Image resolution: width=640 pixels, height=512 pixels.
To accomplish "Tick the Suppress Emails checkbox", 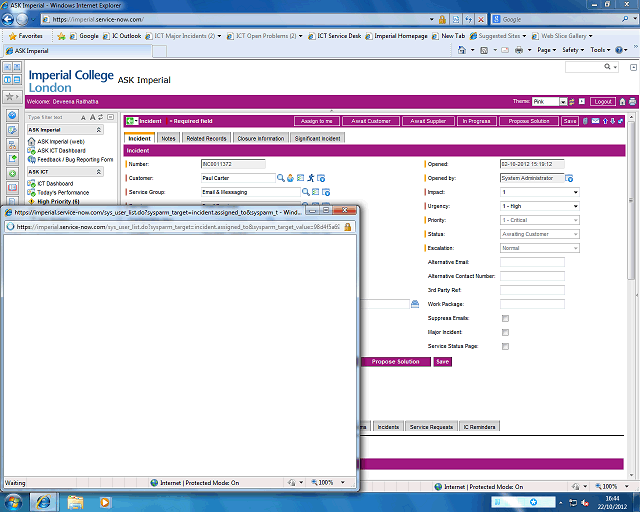I will pyautogui.click(x=505, y=318).
